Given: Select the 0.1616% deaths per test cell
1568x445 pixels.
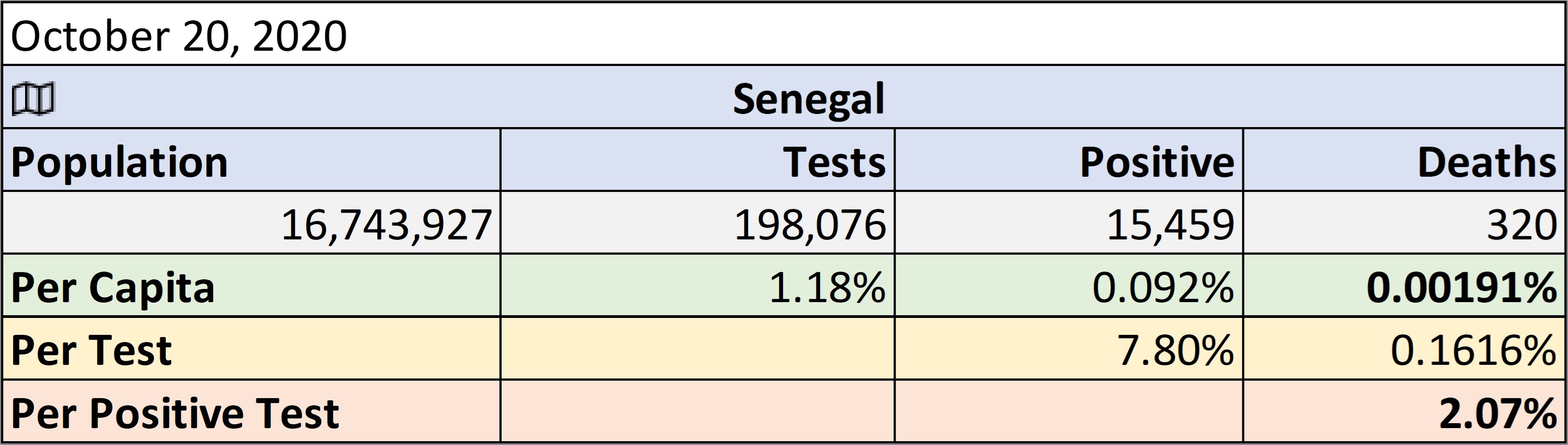Looking at the screenshot, I should click(1404, 349).
